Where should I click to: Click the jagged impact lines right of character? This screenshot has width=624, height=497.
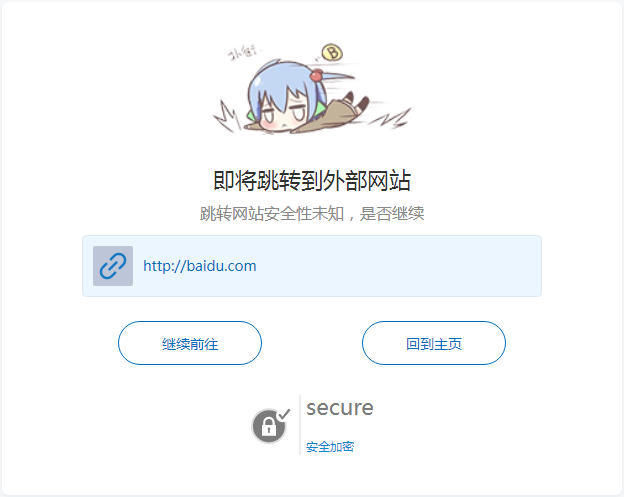pyautogui.click(x=391, y=118)
